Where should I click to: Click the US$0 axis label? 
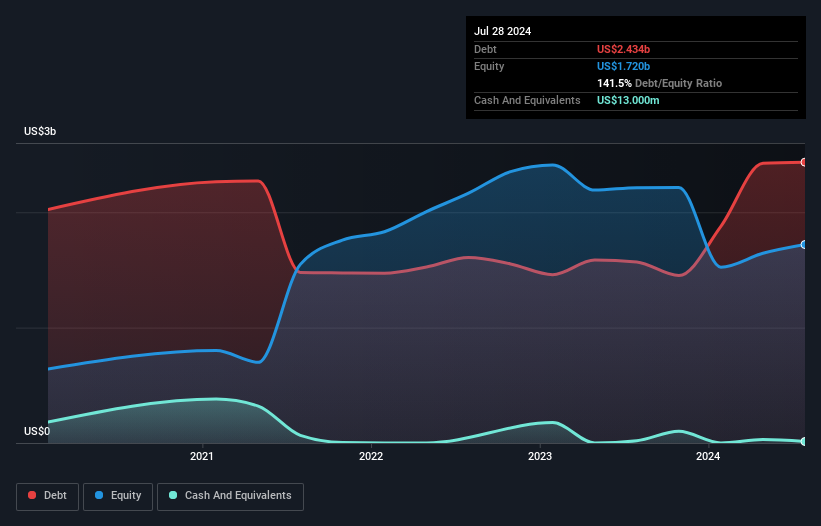pyautogui.click(x=37, y=431)
